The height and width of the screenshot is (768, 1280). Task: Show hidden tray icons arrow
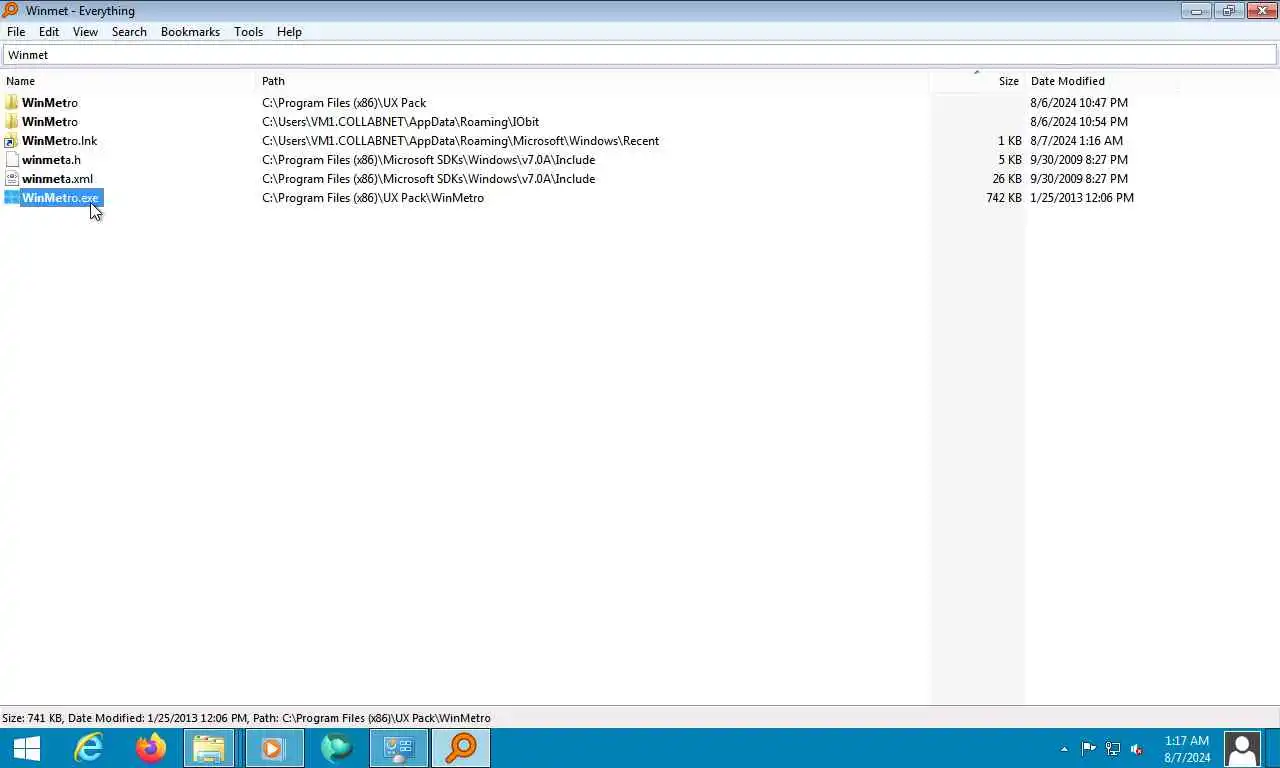[x=1064, y=749]
